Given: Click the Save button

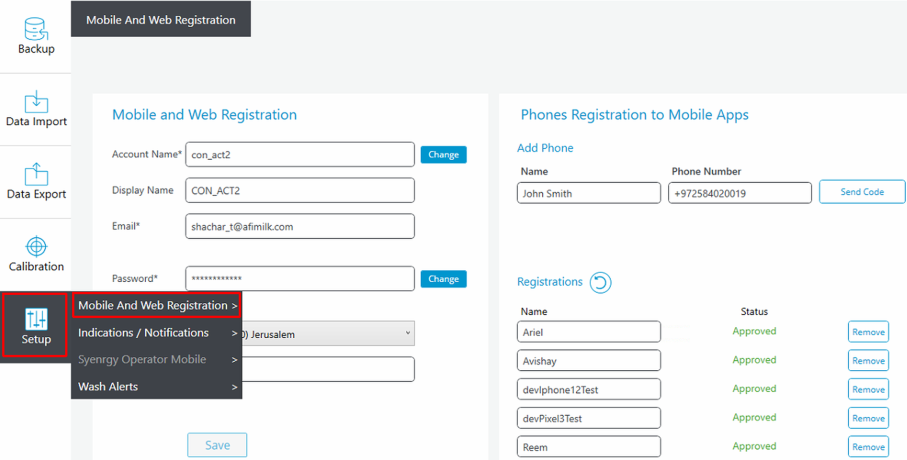Looking at the screenshot, I should [217, 445].
